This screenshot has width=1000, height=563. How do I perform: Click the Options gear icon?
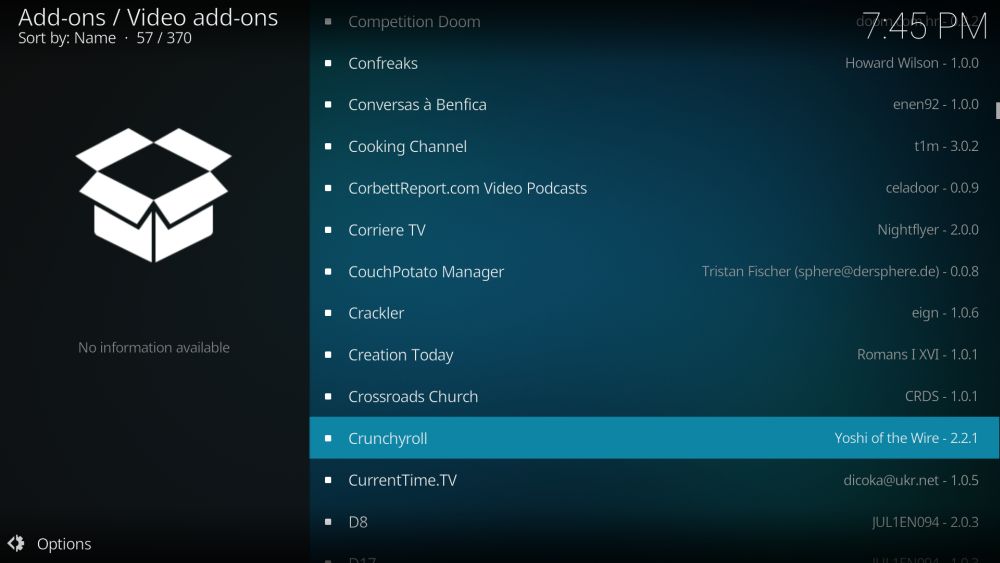click(x=16, y=544)
